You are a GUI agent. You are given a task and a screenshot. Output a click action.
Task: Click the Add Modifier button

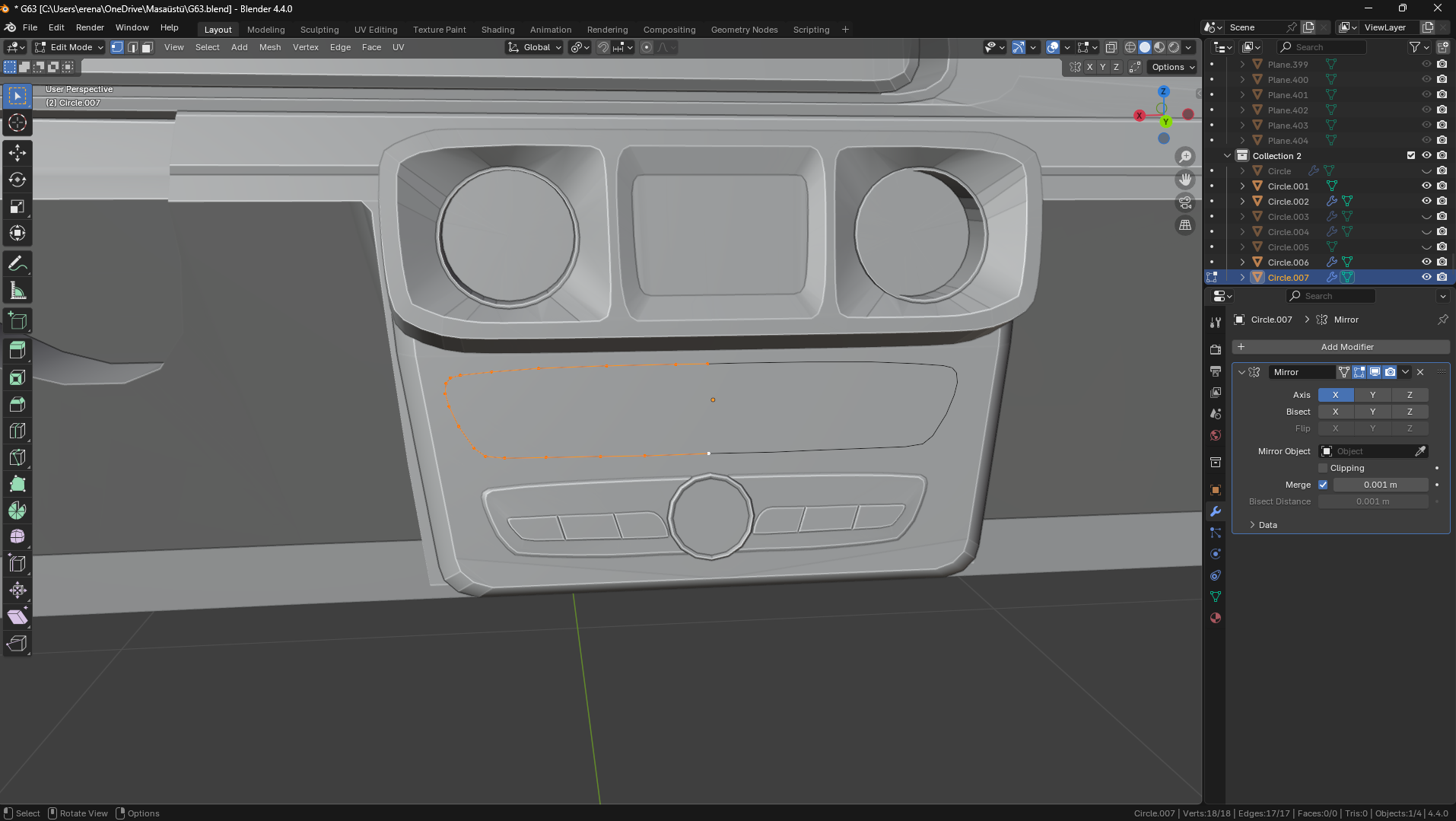coord(1340,347)
